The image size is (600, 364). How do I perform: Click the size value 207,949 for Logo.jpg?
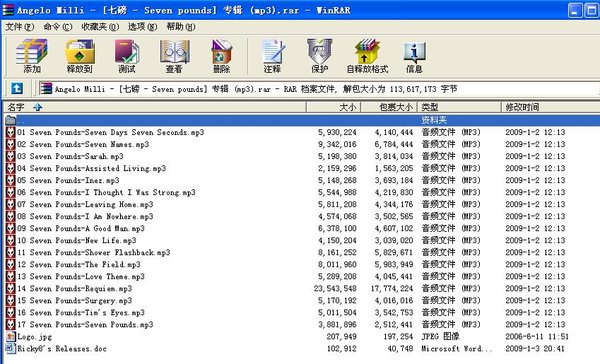coord(341,337)
